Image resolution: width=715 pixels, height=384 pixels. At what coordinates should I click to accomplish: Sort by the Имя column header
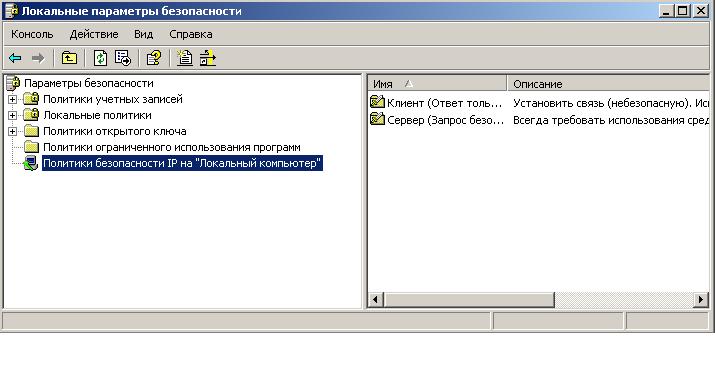coord(437,84)
